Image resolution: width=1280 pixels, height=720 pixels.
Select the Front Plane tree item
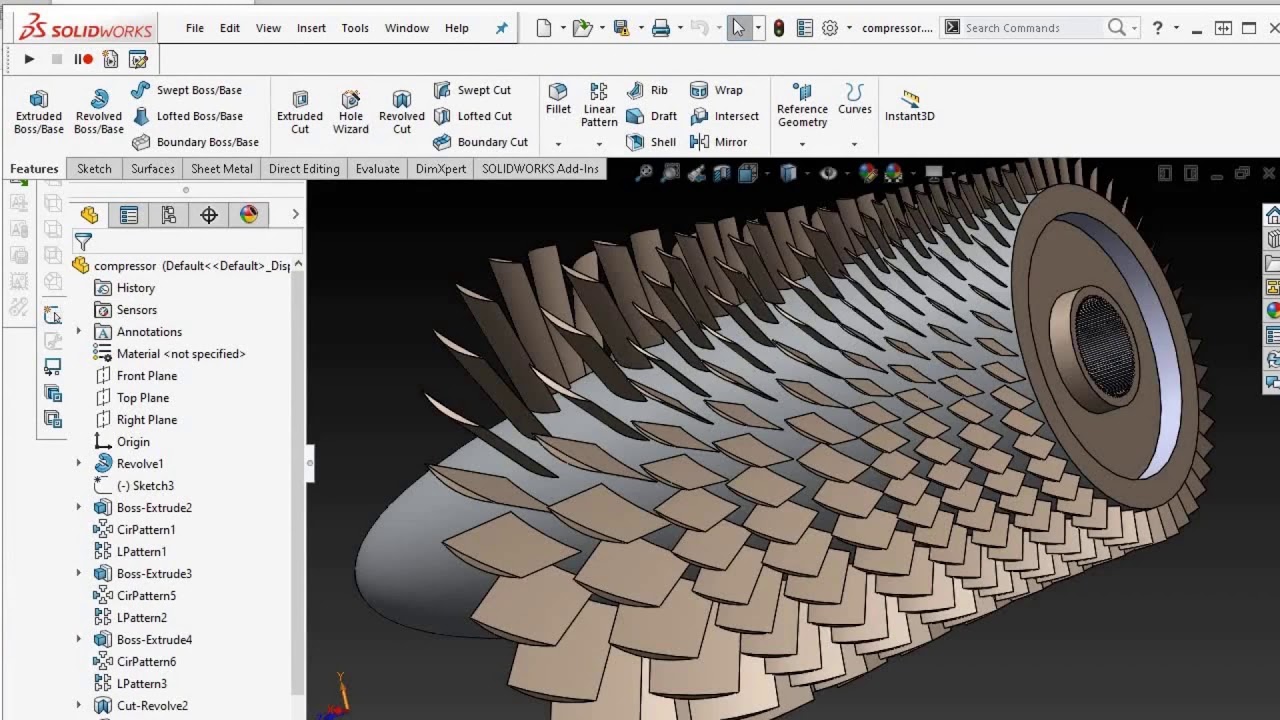(135, 376)
